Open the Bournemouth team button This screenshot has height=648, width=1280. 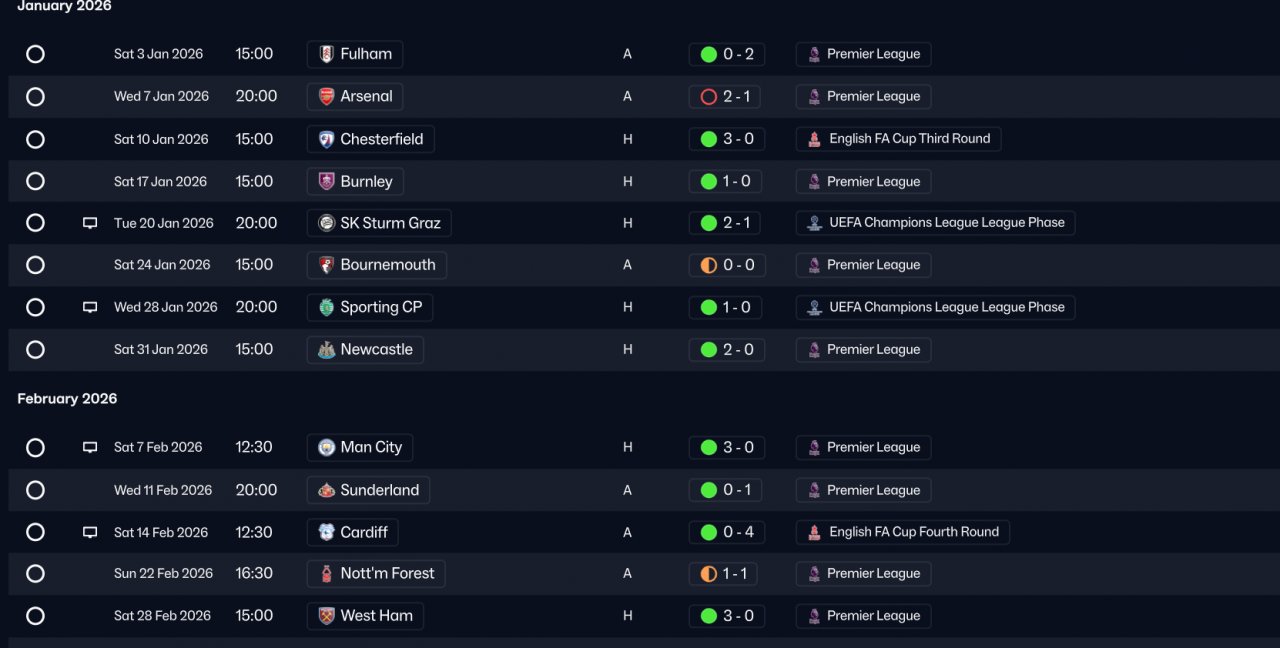click(x=376, y=265)
